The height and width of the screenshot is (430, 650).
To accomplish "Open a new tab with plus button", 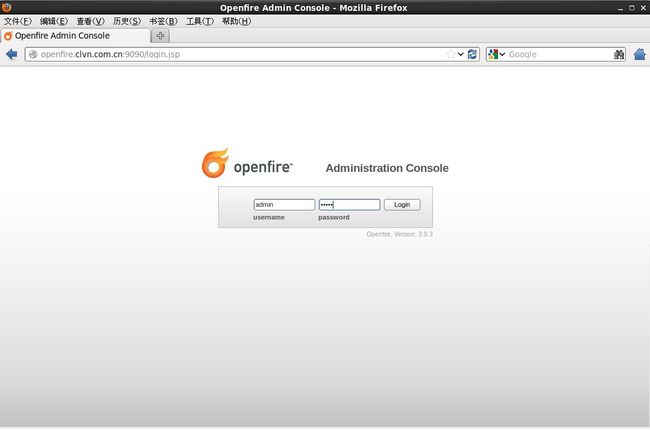I will tap(160, 36).
